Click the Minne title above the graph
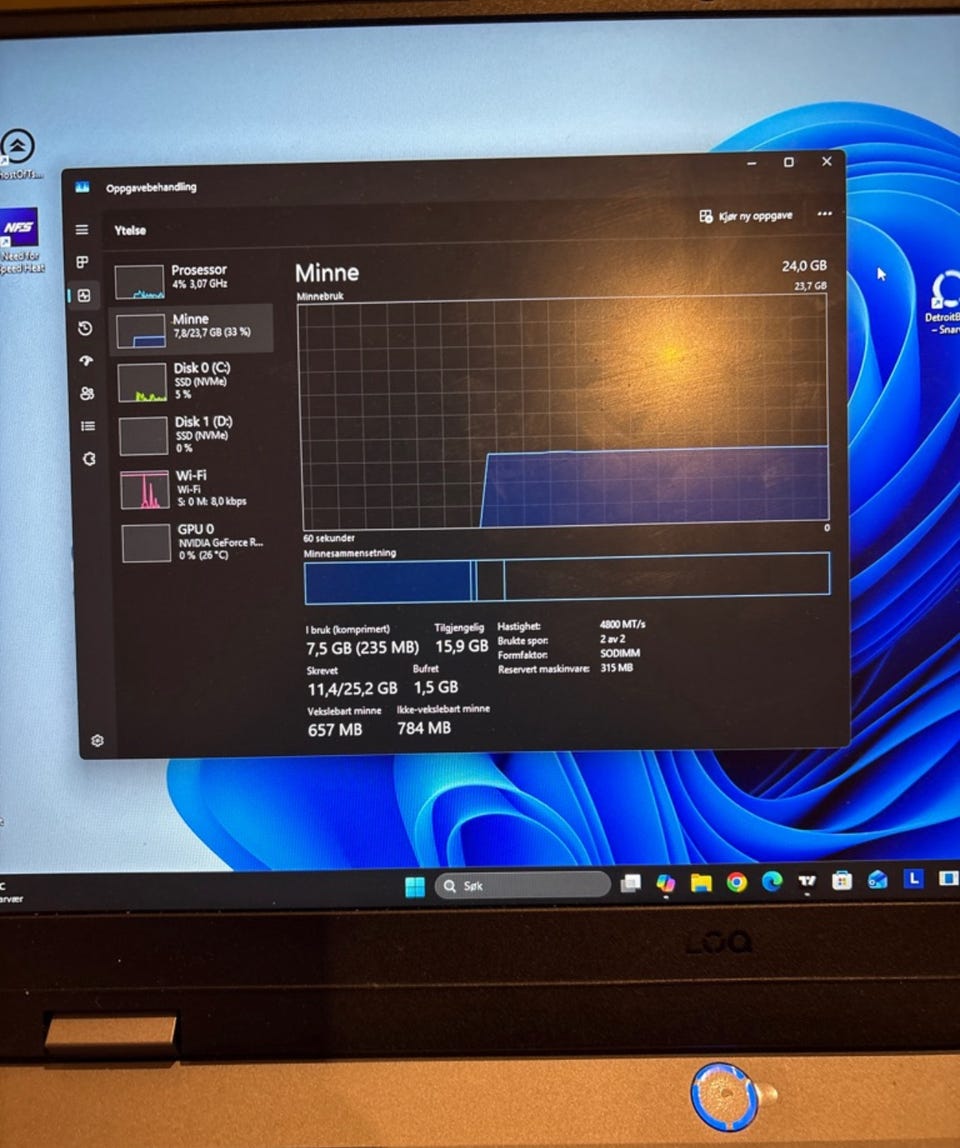 coord(327,273)
